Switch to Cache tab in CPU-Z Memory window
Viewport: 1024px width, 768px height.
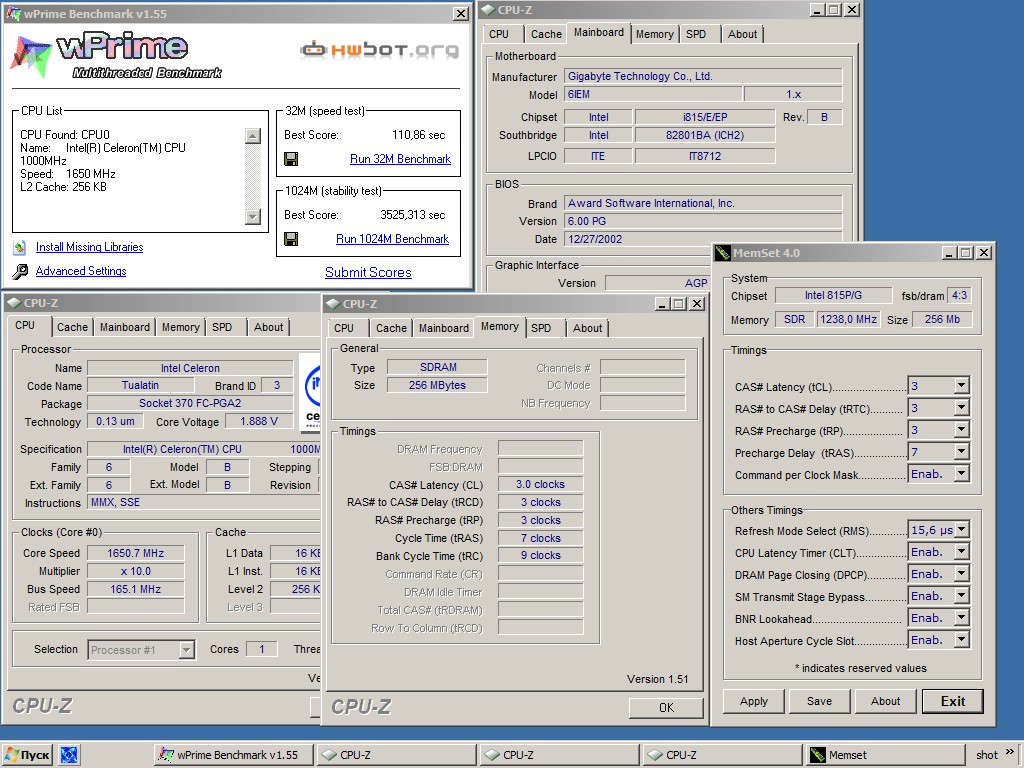[x=391, y=328]
